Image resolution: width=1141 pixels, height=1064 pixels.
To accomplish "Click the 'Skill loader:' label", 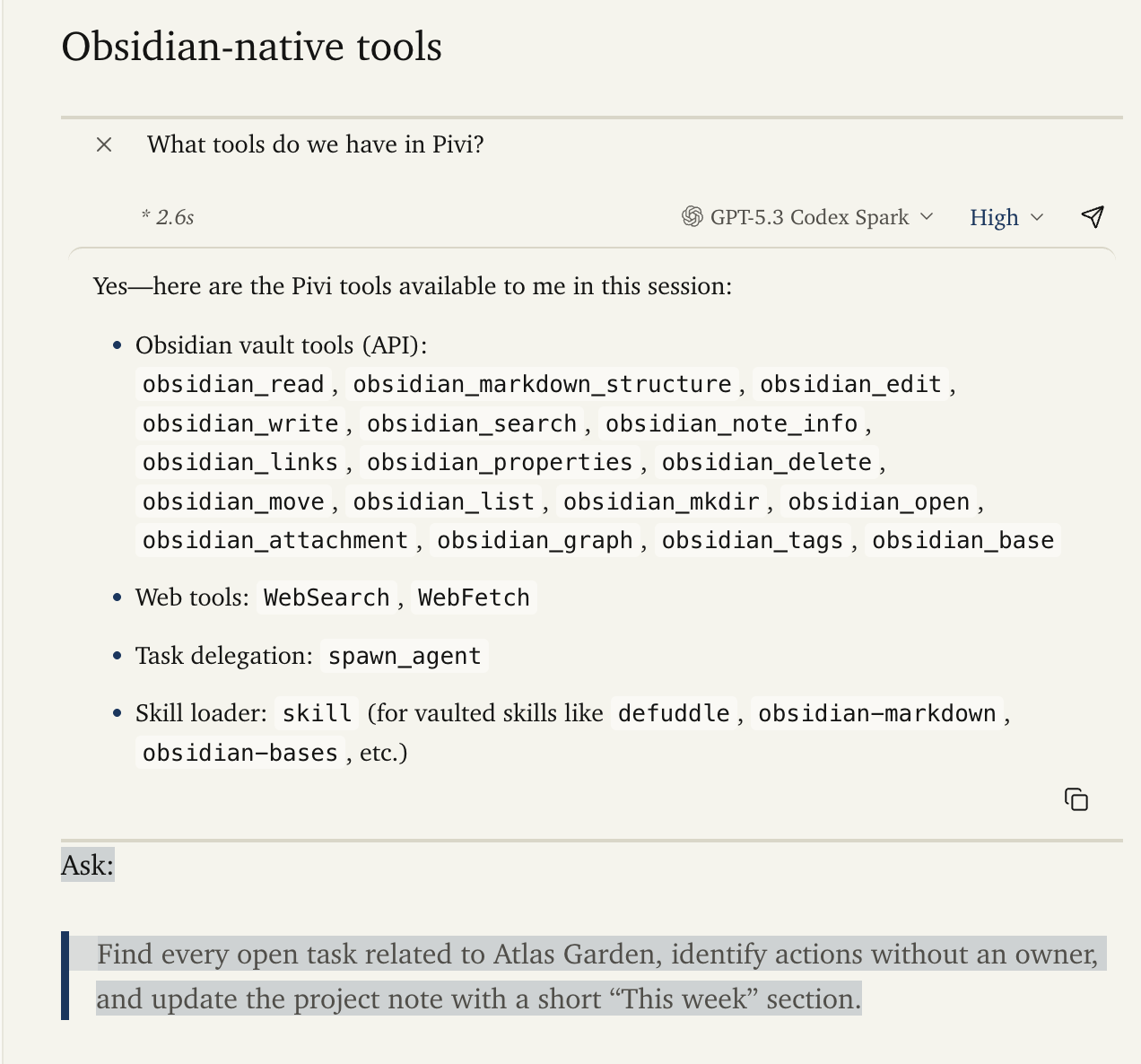I will pyautogui.click(x=201, y=713).
